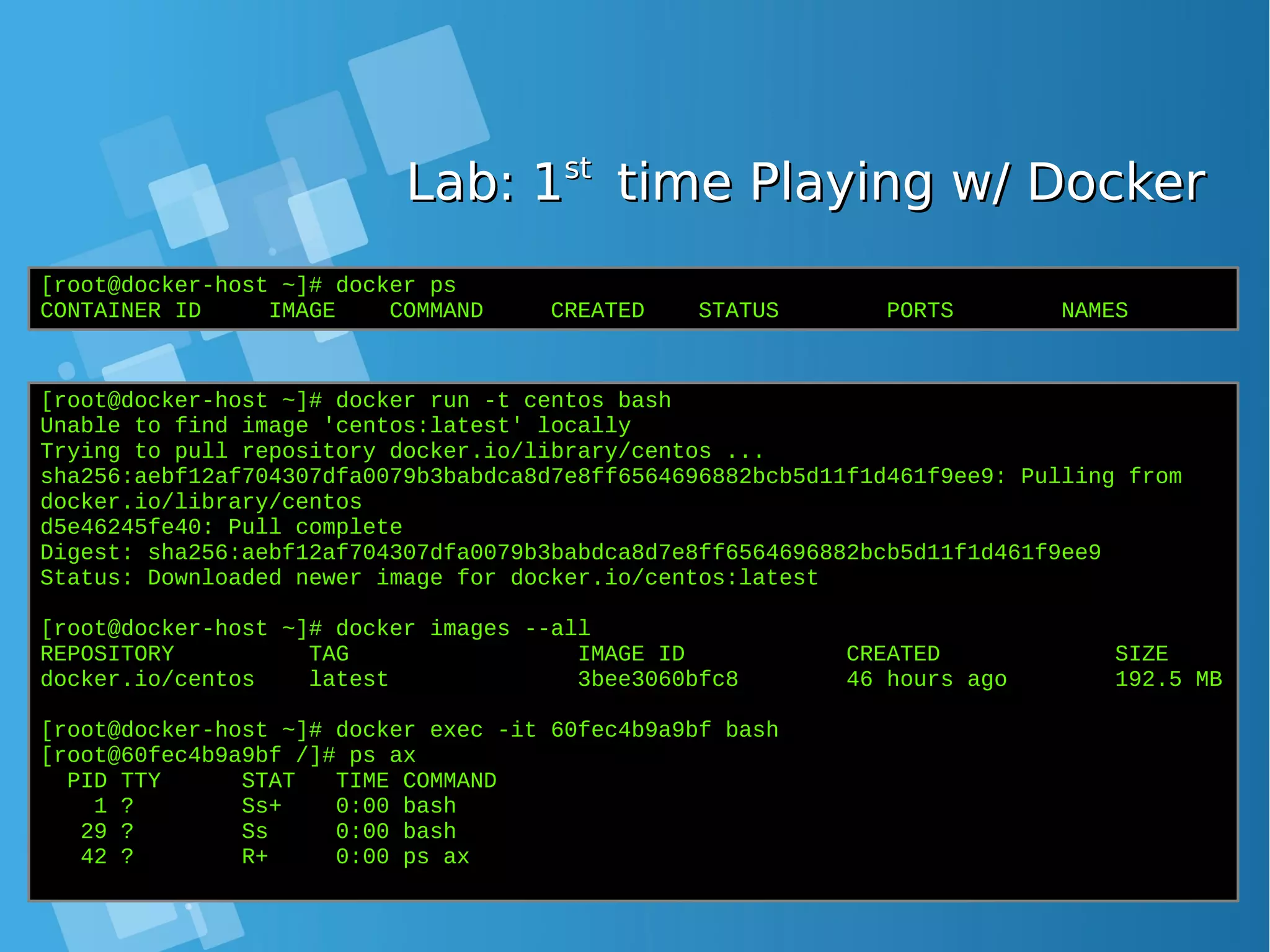The image size is (1270, 952).
Task: Click the sha256 'Pulling from' line
Action: tap(611, 477)
